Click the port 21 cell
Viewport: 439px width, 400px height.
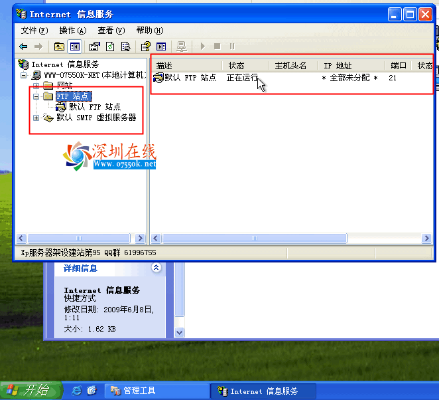pyautogui.click(x=392, y=78)
